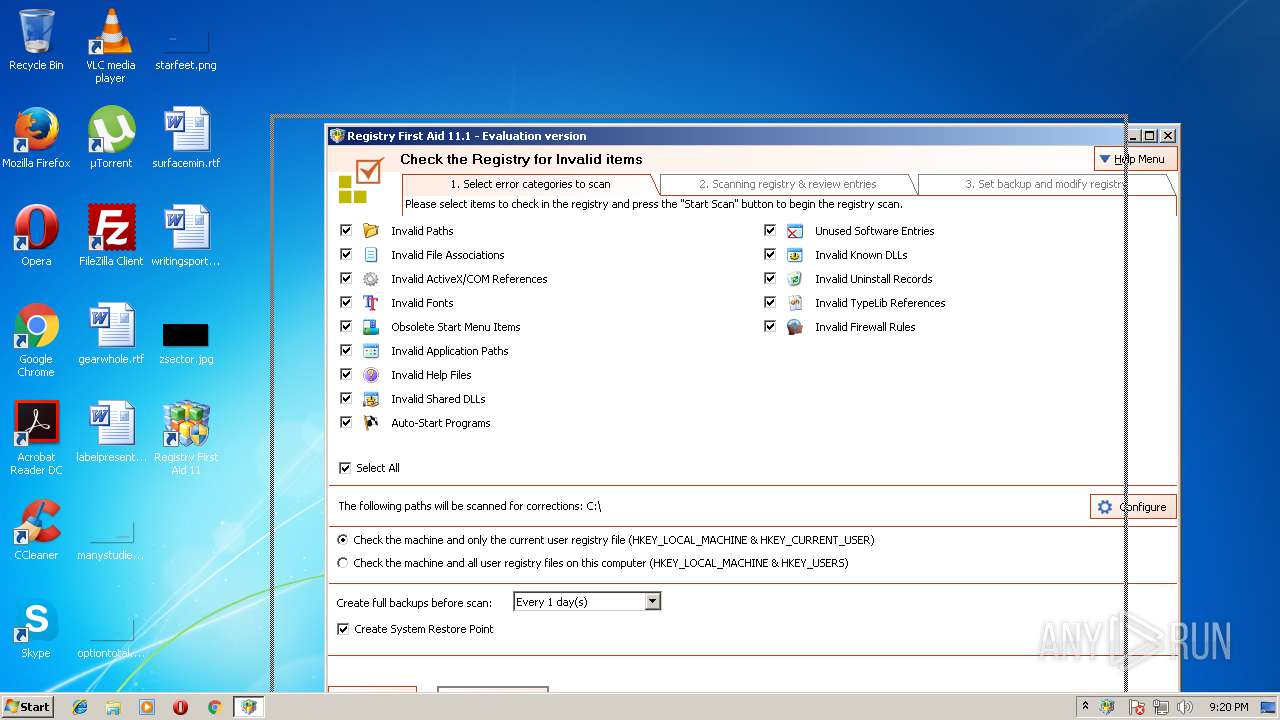Select the gearwhole.rtf desktop file
This screenshot has width=1280, height=720.
point(111,334)
